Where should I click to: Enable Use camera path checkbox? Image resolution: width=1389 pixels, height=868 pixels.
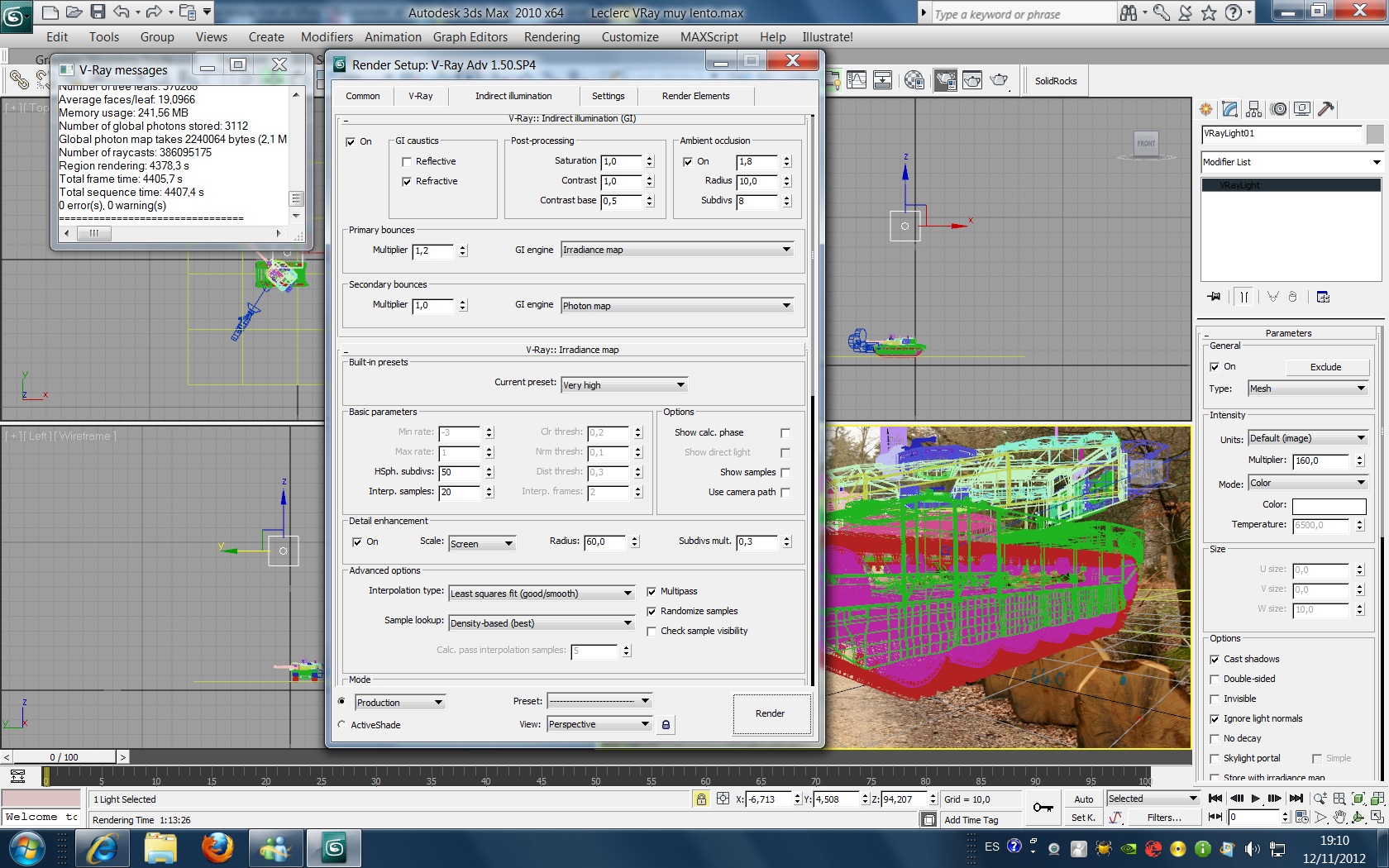tap(785, 493)
